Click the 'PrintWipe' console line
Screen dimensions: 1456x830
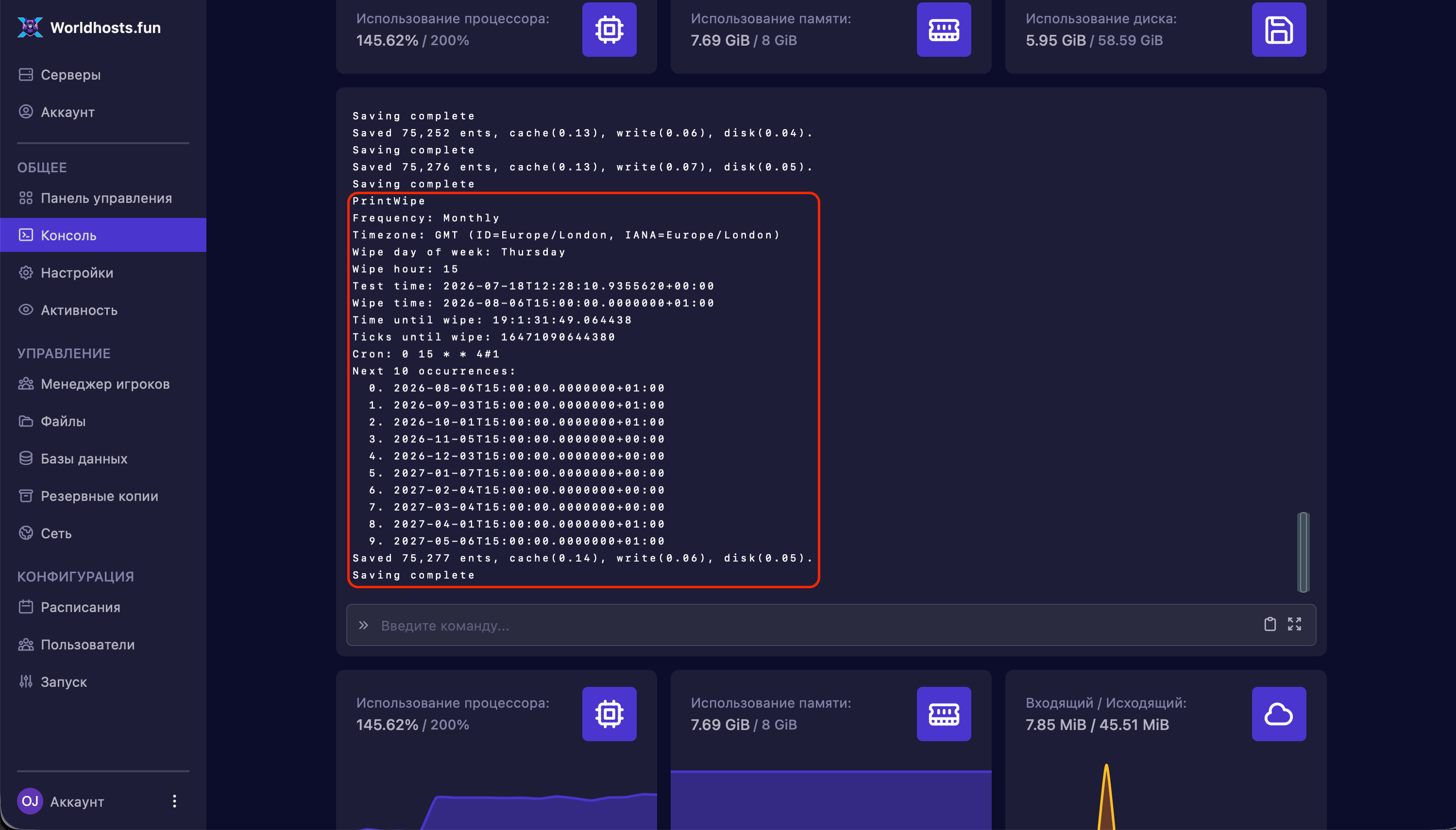(x=389, y=200)
